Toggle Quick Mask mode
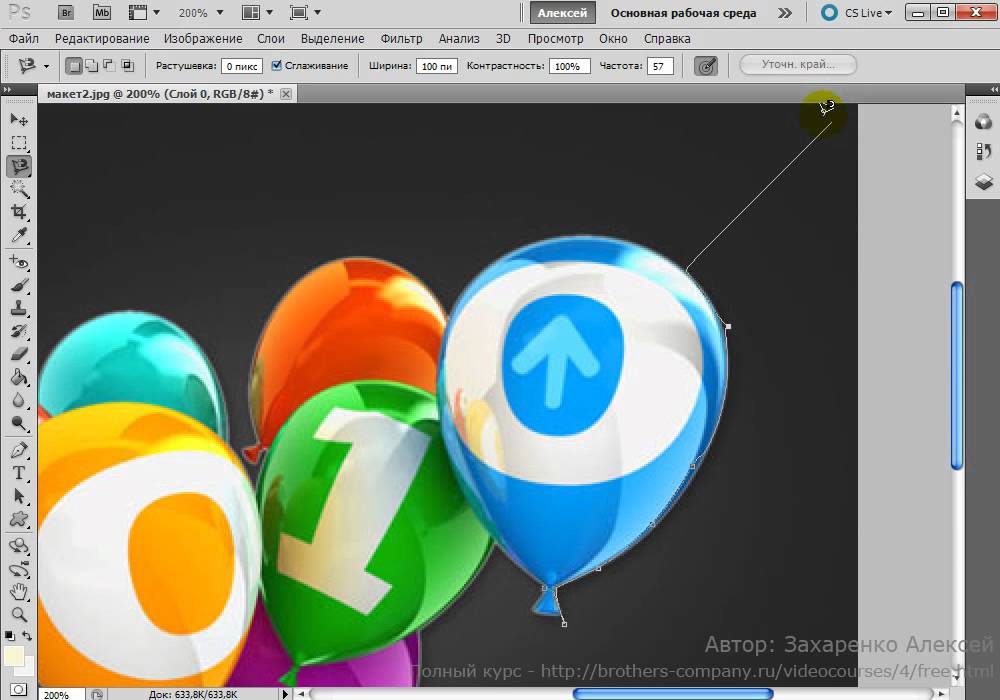The image size is (1000, 700). point(19,690)
